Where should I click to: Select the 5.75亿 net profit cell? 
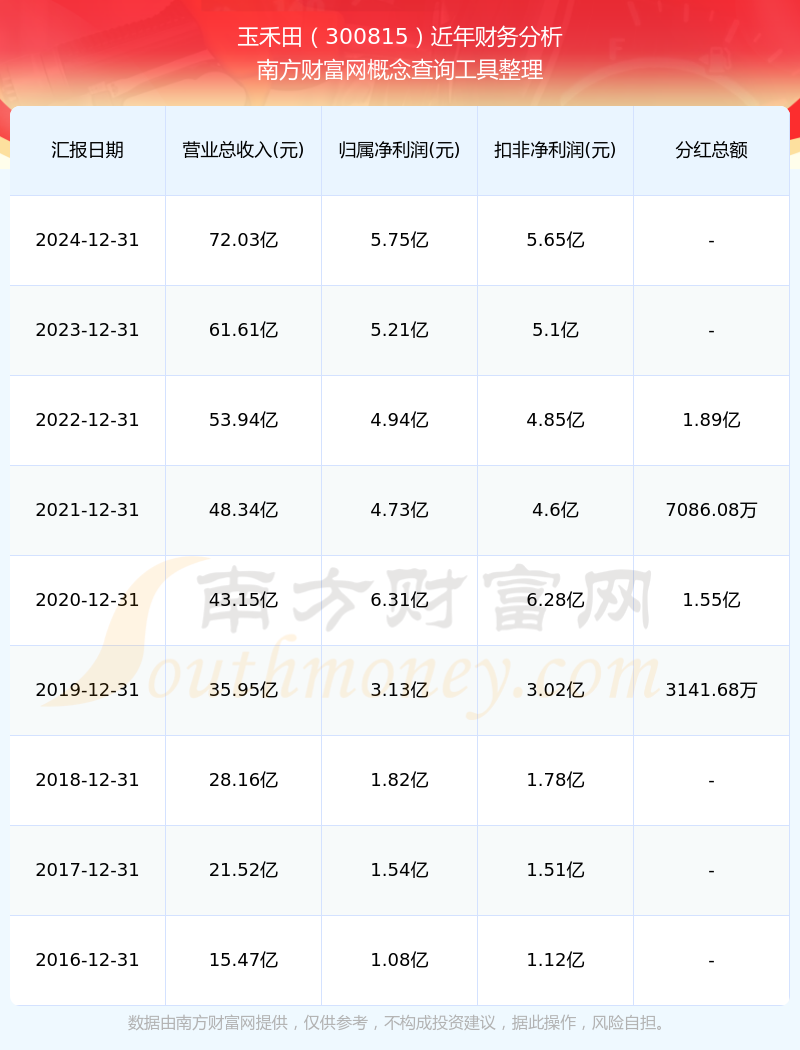[x=400, y=240]
